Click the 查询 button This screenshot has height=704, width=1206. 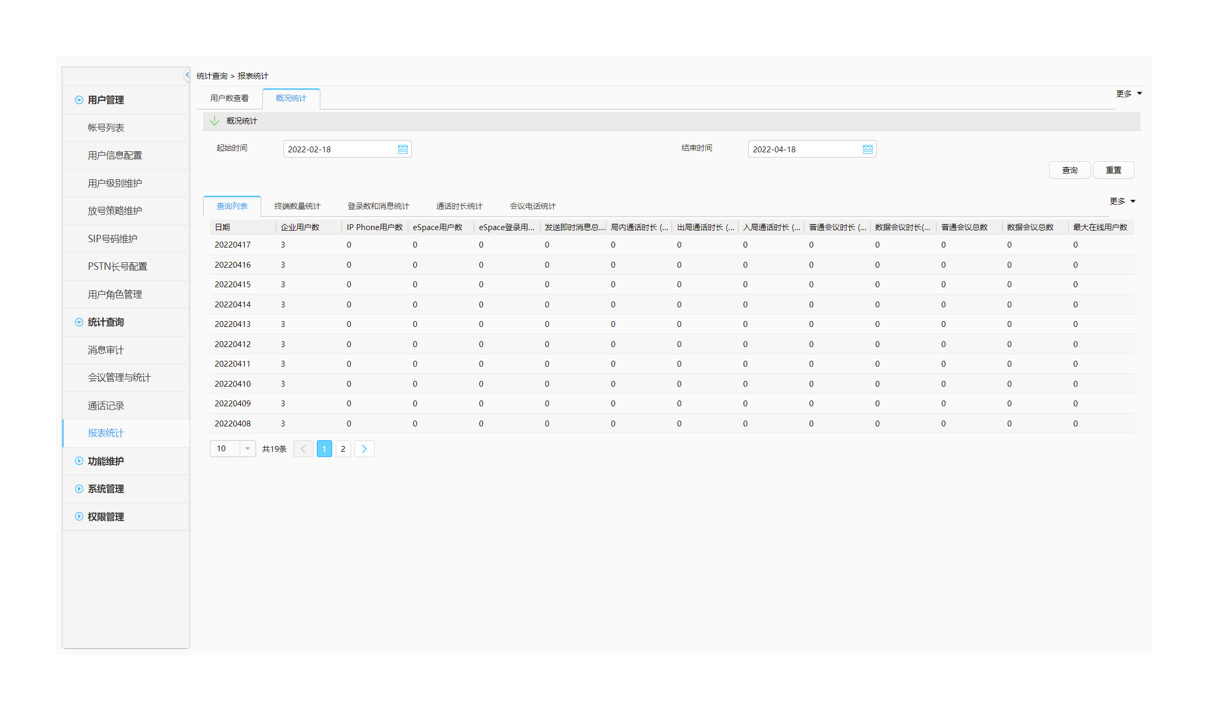coord(1069,170)
